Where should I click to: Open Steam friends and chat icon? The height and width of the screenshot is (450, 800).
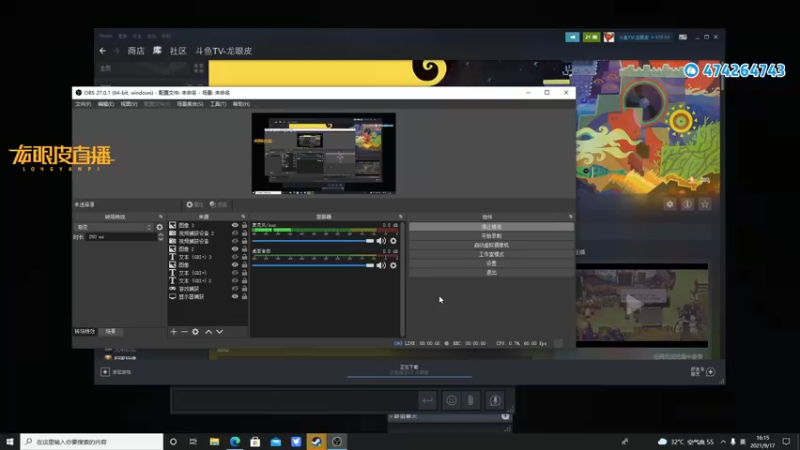710,372
